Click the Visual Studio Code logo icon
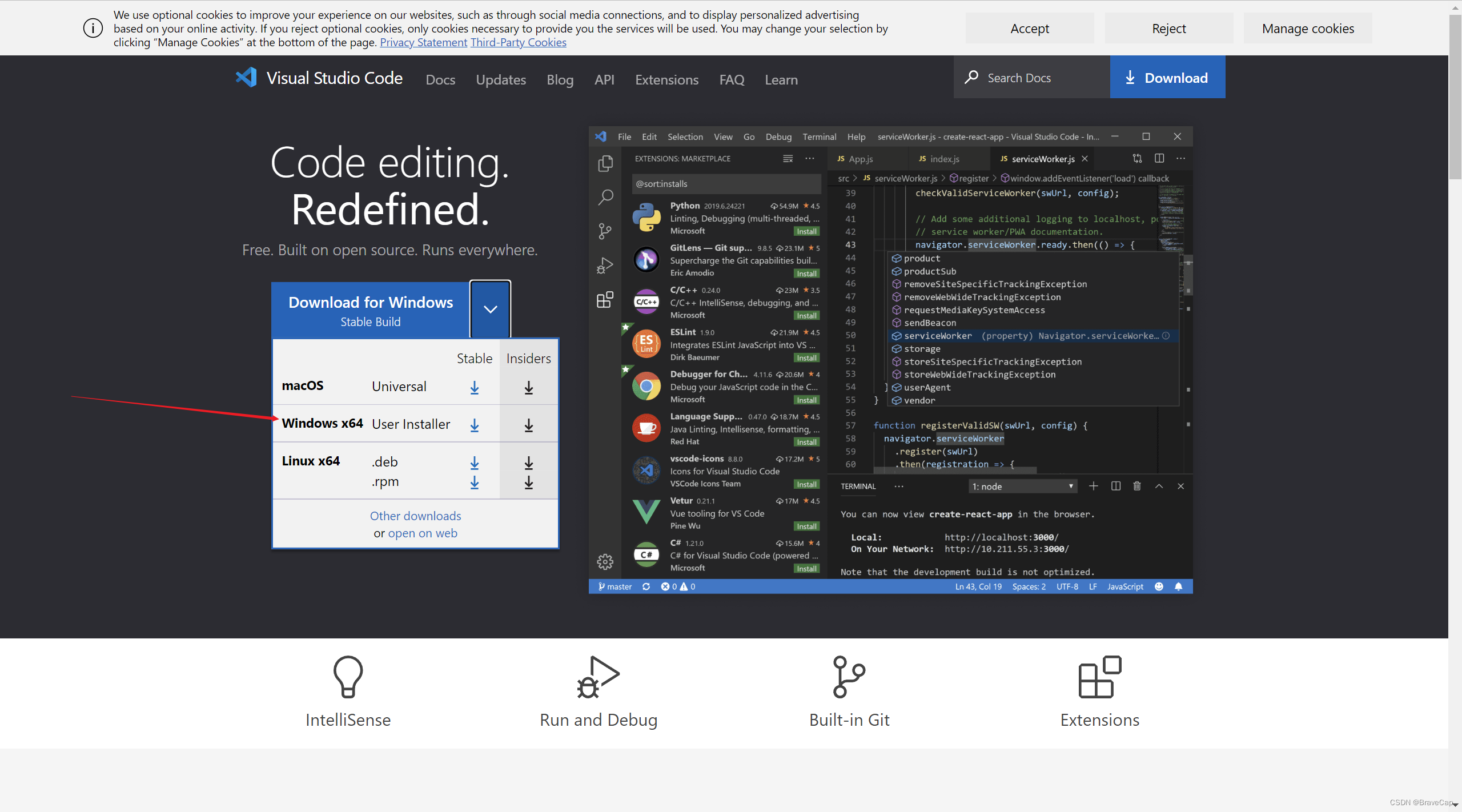1462x812 pixels. pyautogui.click(x=246, y=77)
